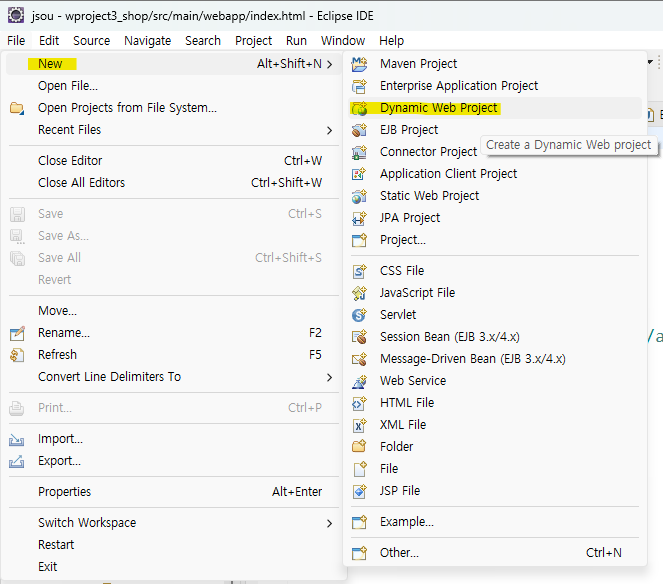Click the Dynamic Web Project globe icon
Screen dimensions: 663x584
click(359, 108)
